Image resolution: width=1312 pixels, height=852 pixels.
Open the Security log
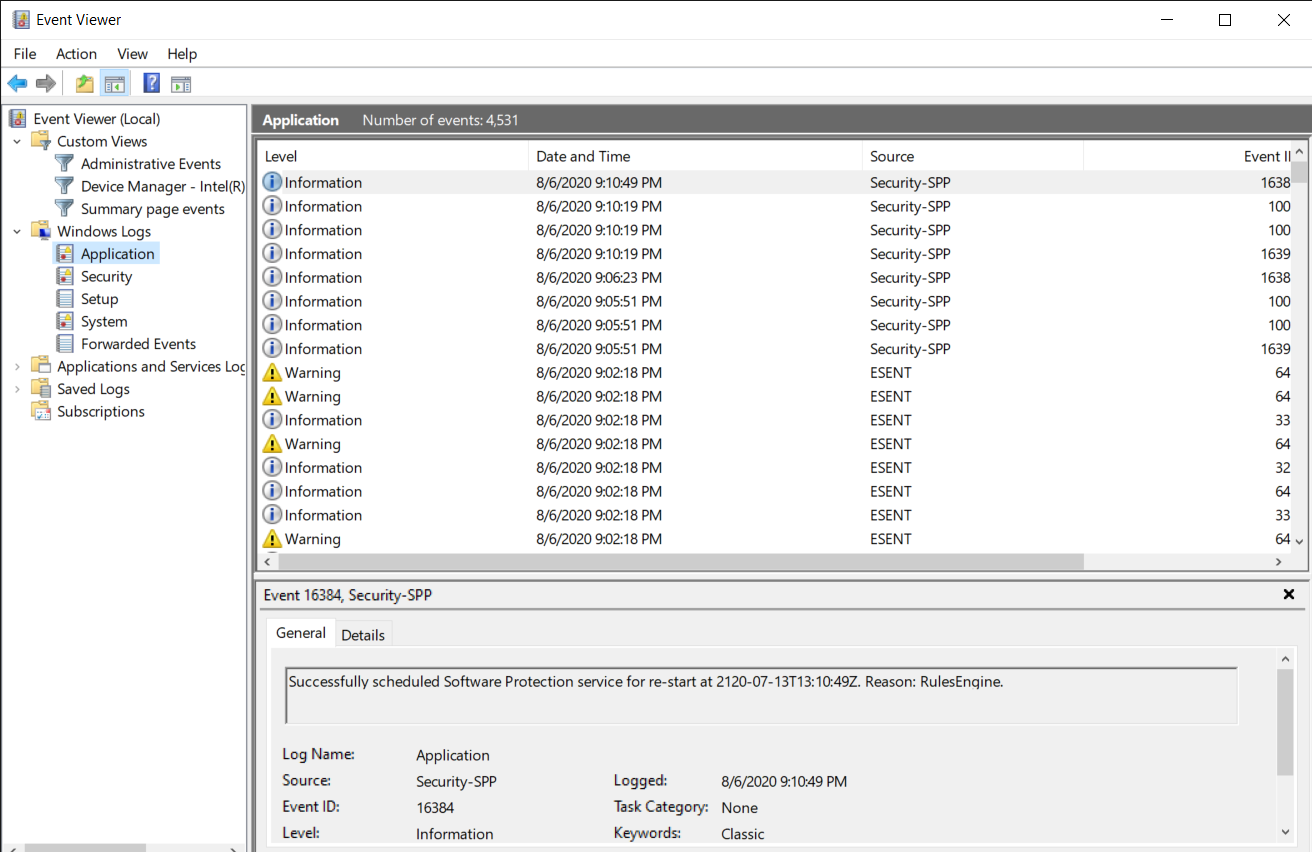tap(106, 277)
